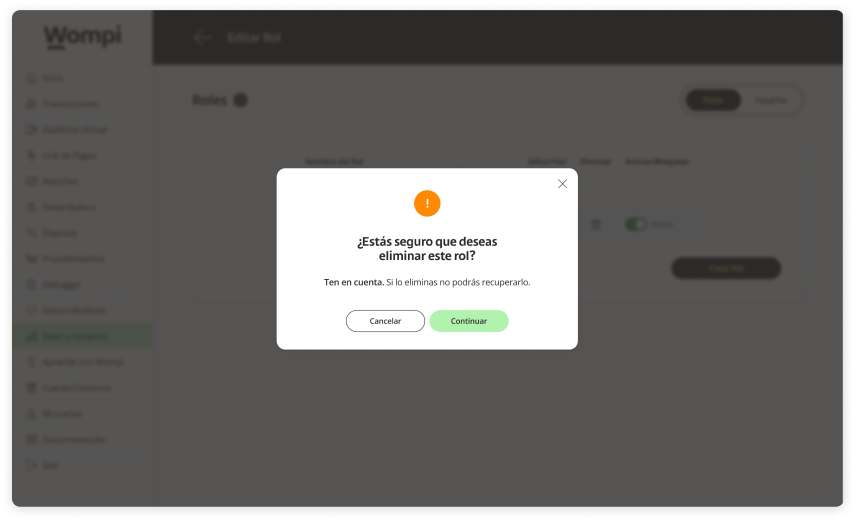Switch to the Usuarios tab
The height and width of the screenshot is (521, 856).
[x=770, y=100]
